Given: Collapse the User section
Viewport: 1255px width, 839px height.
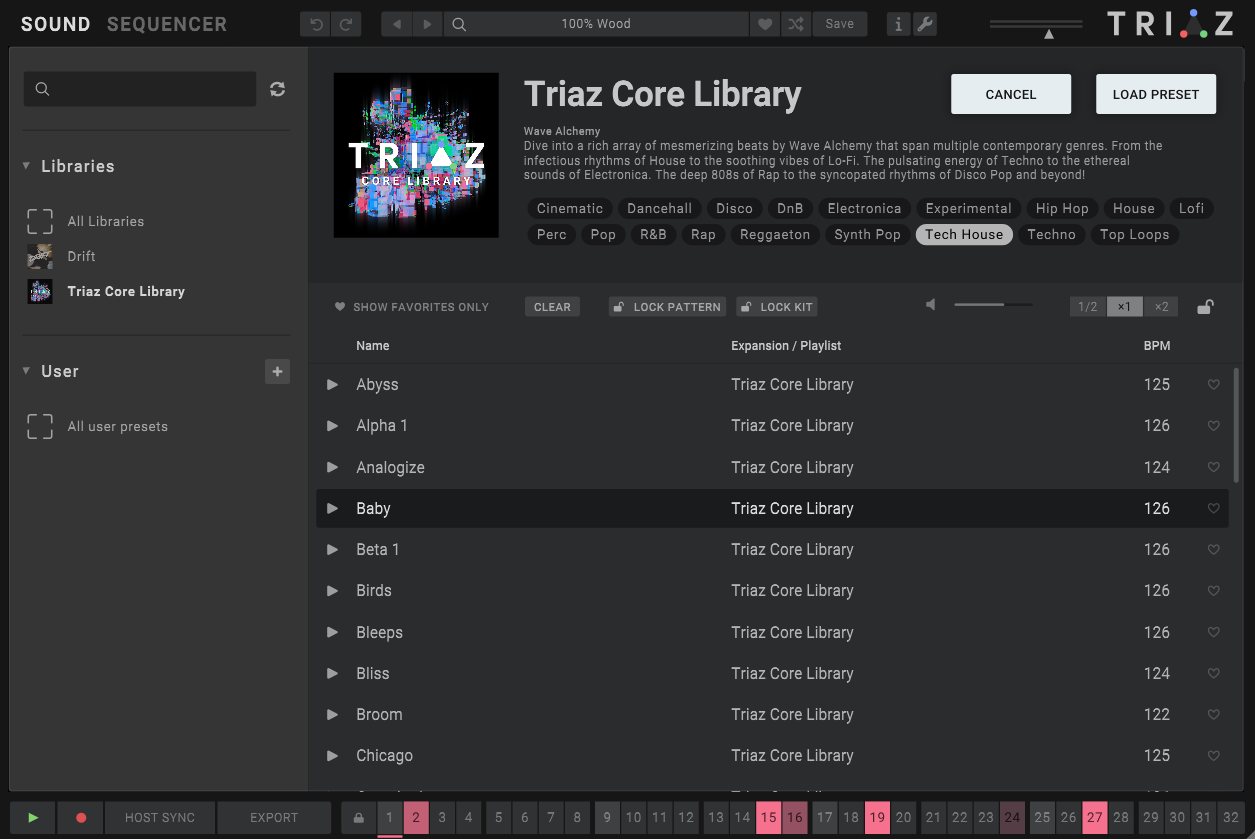Looking at the screenshot, I should (25, 370).
